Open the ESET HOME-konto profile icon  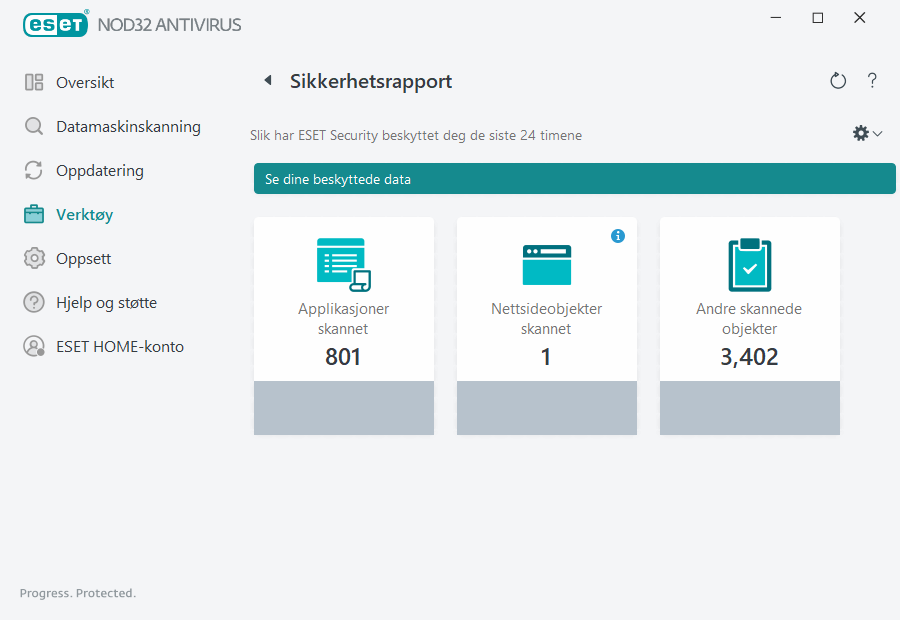[31, 346]
